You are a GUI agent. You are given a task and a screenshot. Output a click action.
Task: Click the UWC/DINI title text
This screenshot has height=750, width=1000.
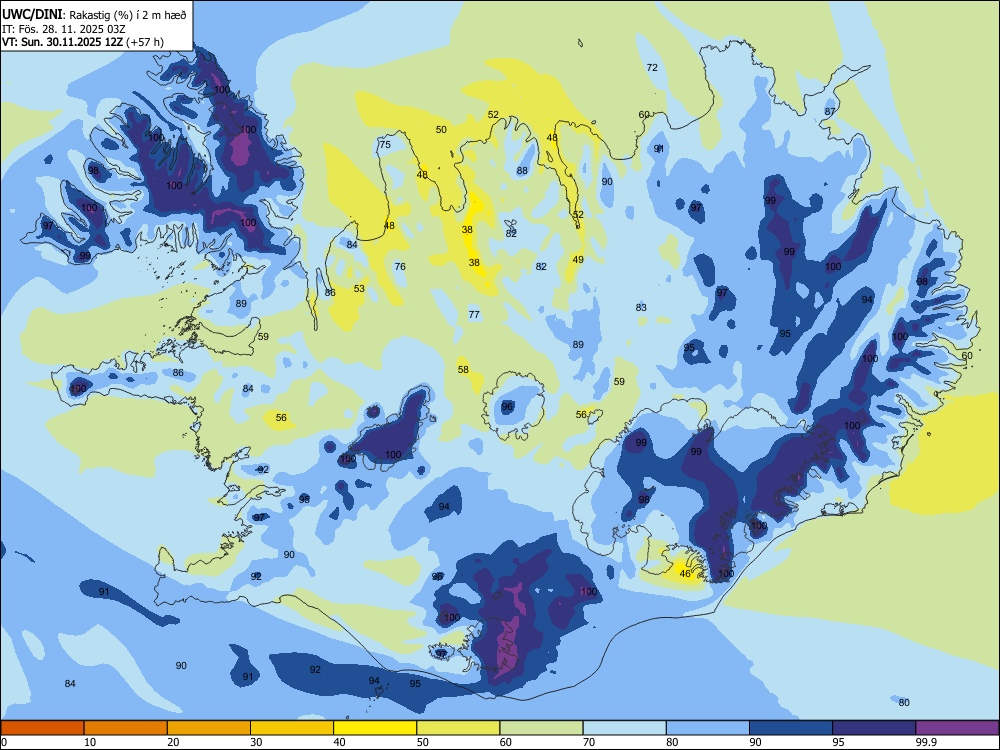(32, 14)
